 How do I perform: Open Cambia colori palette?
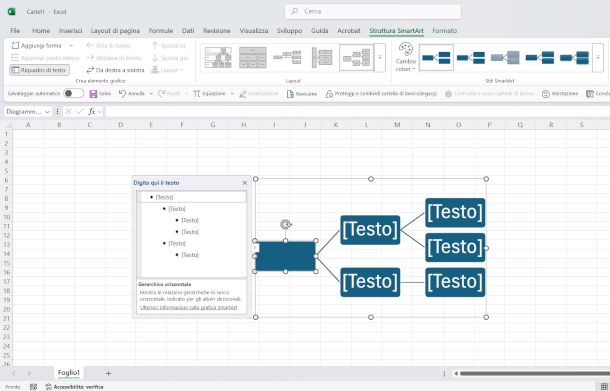(x=406, y=57)
